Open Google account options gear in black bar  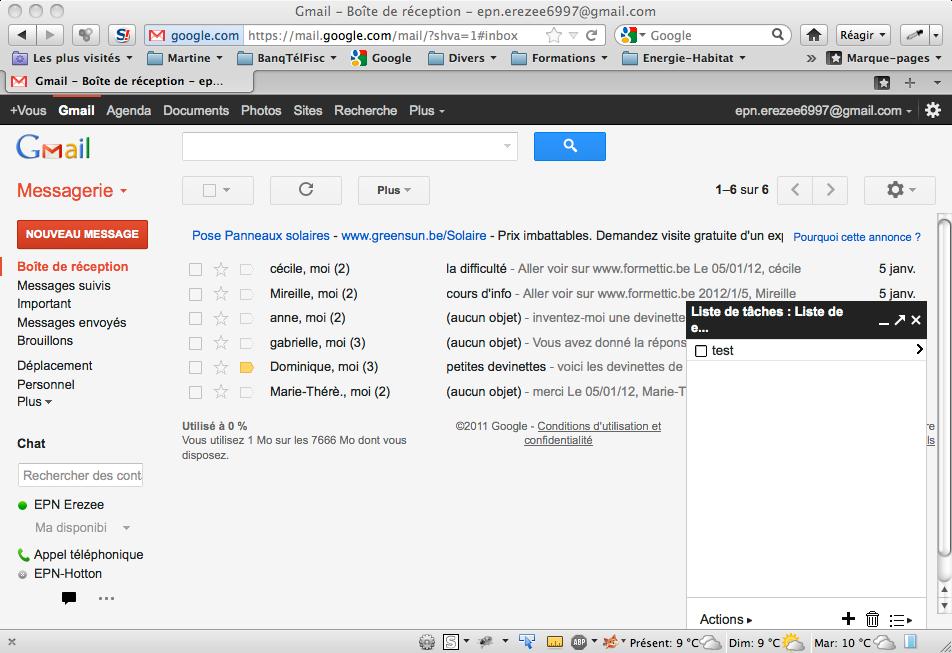pos(933,110)
